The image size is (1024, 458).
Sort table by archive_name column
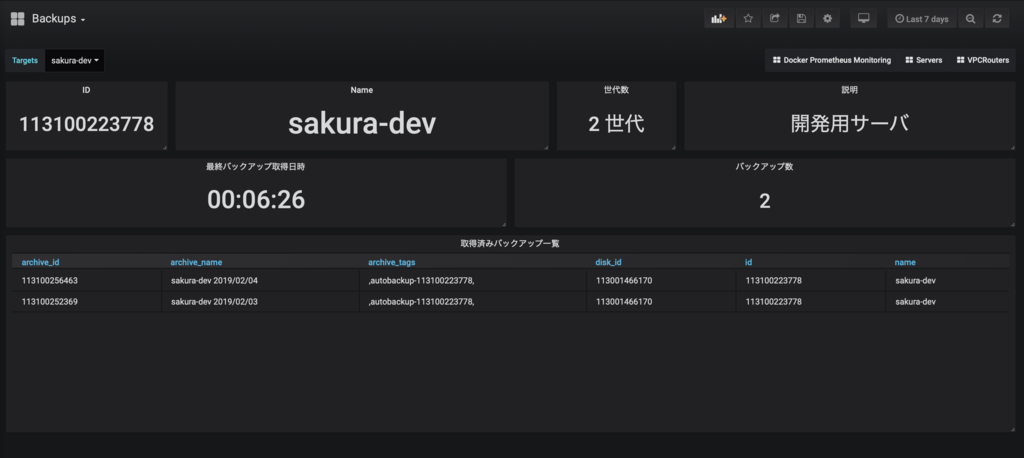(x=197, y=262)
